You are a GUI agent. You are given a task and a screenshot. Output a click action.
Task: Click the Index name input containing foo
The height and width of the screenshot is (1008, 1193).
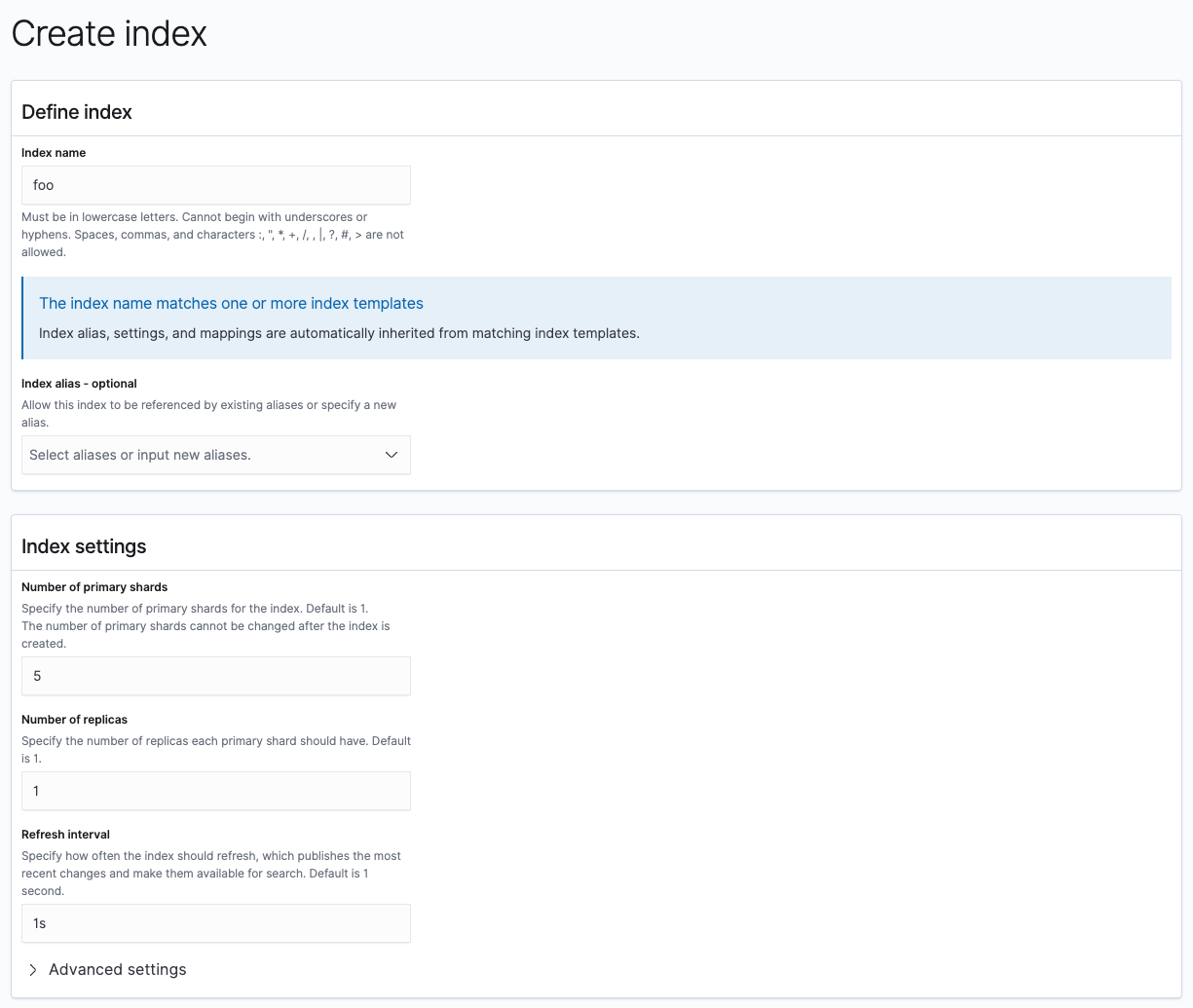[x=214, y=185]
